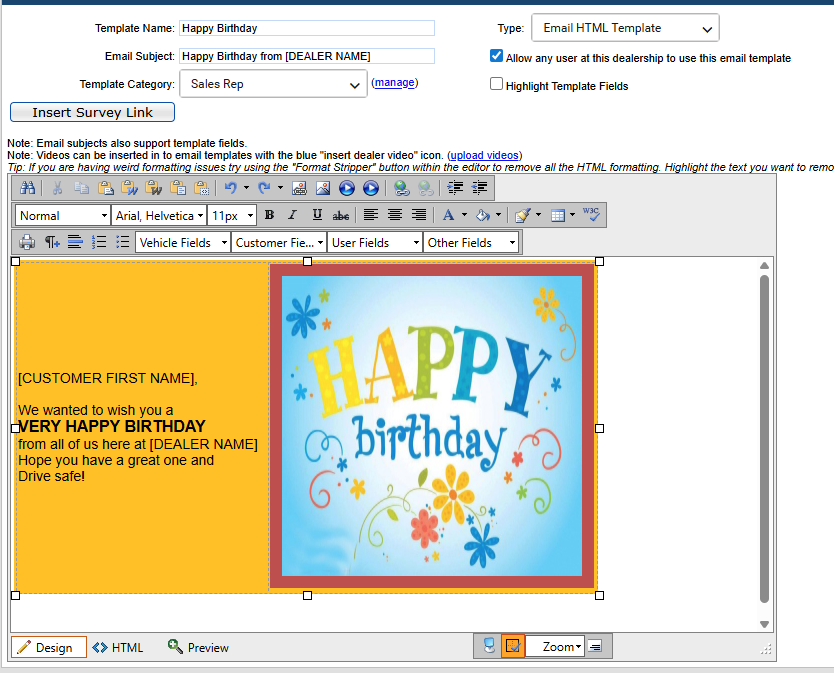Open the Vehicle Fields dropdown
The width and height of the screenshot is (834, 673).
pyautogui.click(x=182, y=241)
